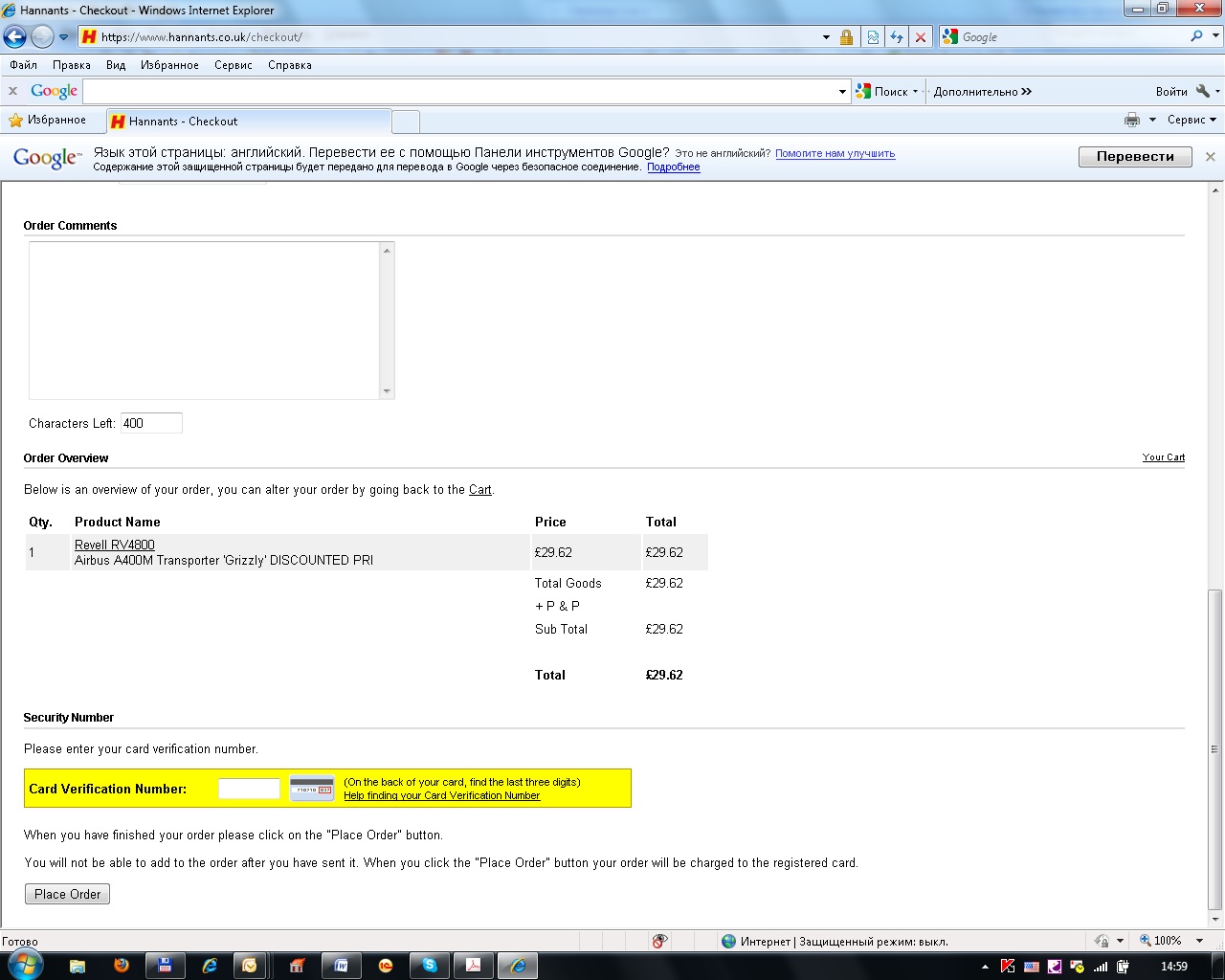Click the Card Verification Number input box
The width and height of the screenshot is (1225, 980).
click(249, 789)
